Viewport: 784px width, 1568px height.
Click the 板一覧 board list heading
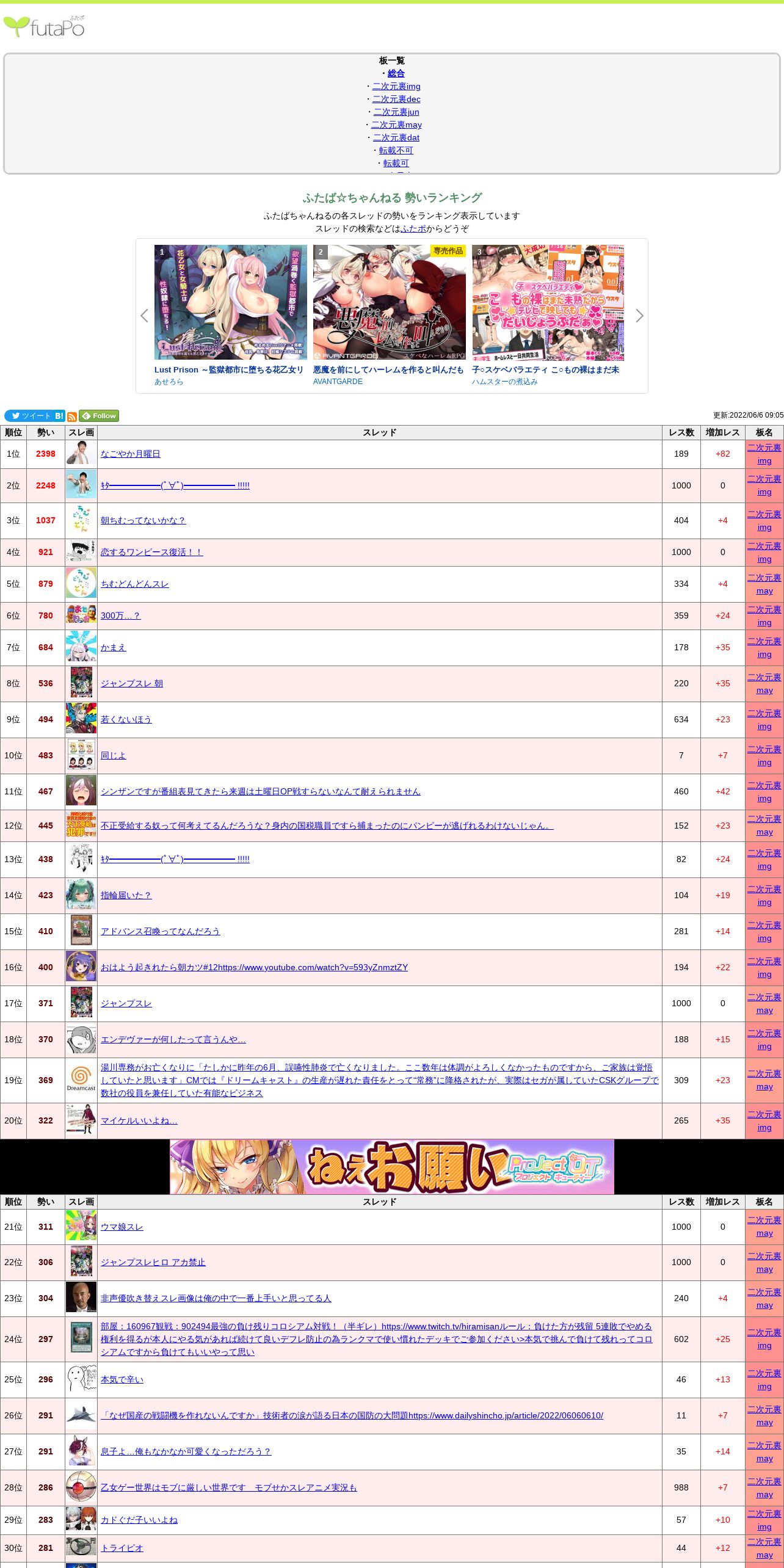[392, 60]
